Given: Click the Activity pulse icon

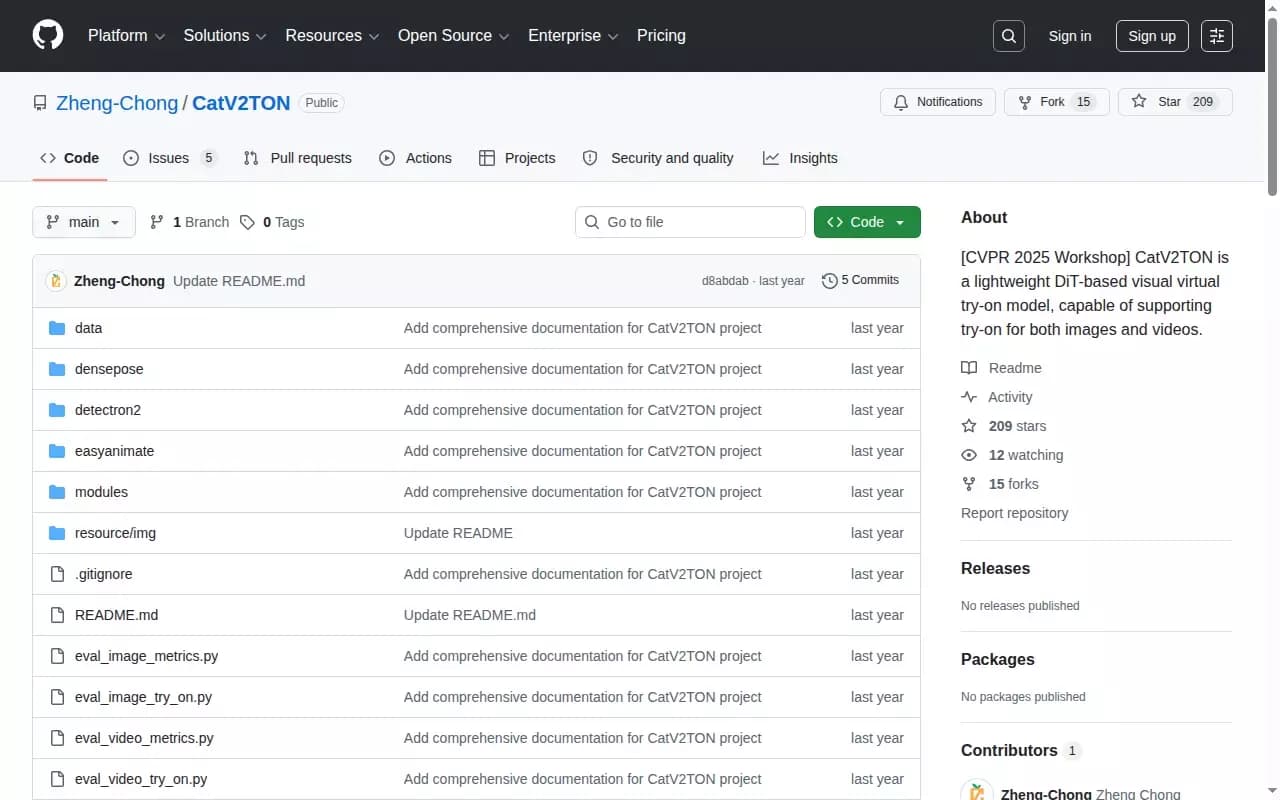Looking at the screenshot, I should [x=969, y=397].
